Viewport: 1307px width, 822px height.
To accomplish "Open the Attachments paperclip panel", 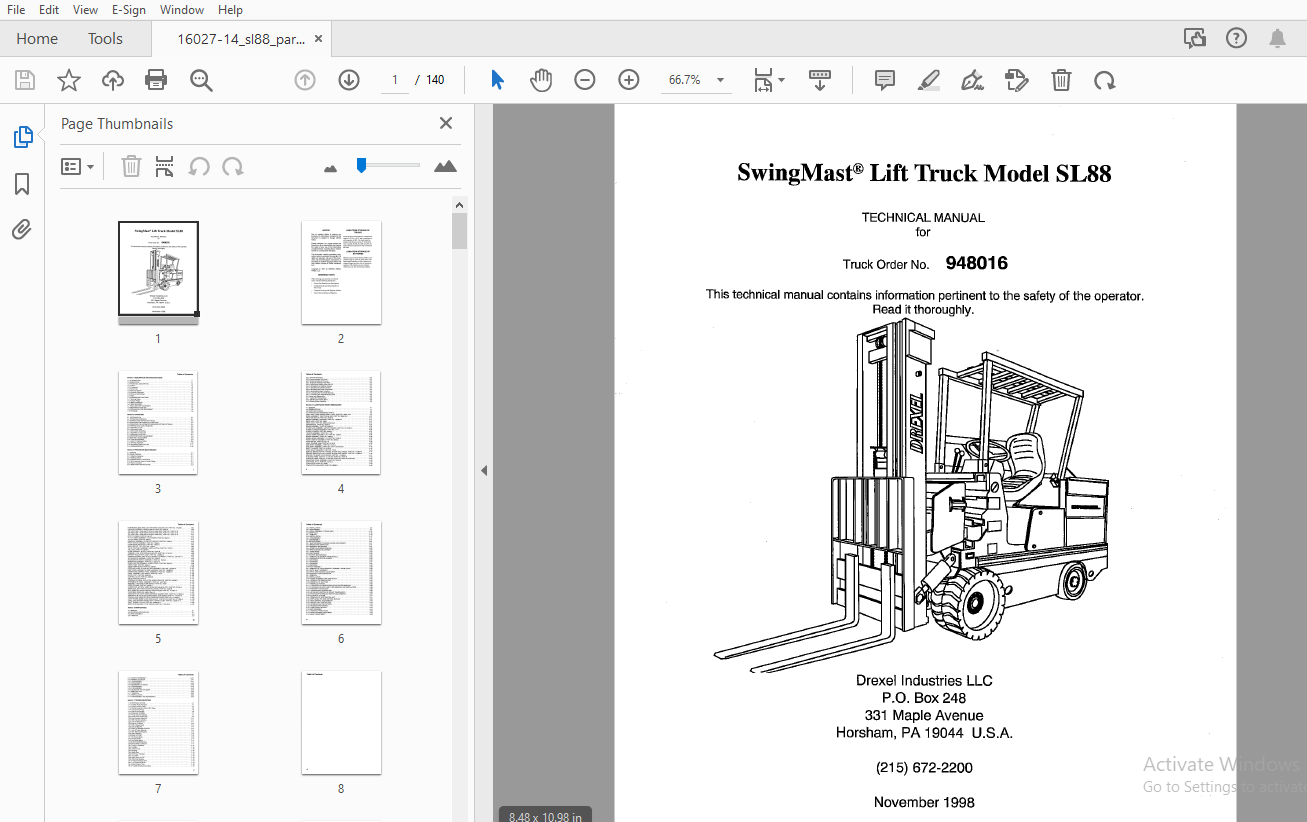I will (22, 230).
